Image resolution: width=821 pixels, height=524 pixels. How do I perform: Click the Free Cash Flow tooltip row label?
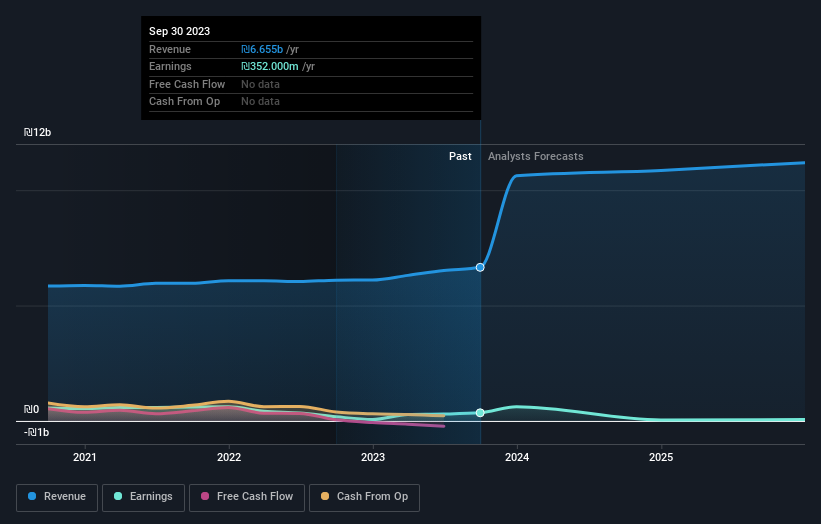click(187, 84)
